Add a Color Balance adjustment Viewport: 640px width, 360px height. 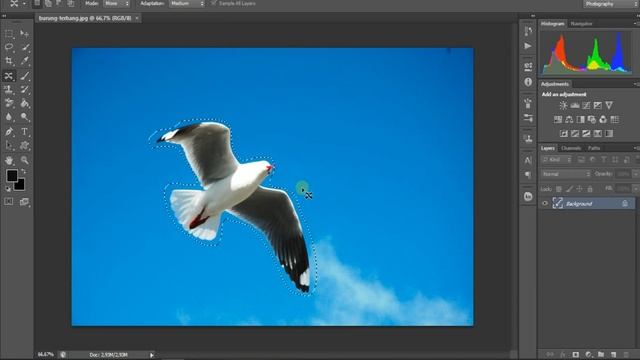tap(569, 120)
